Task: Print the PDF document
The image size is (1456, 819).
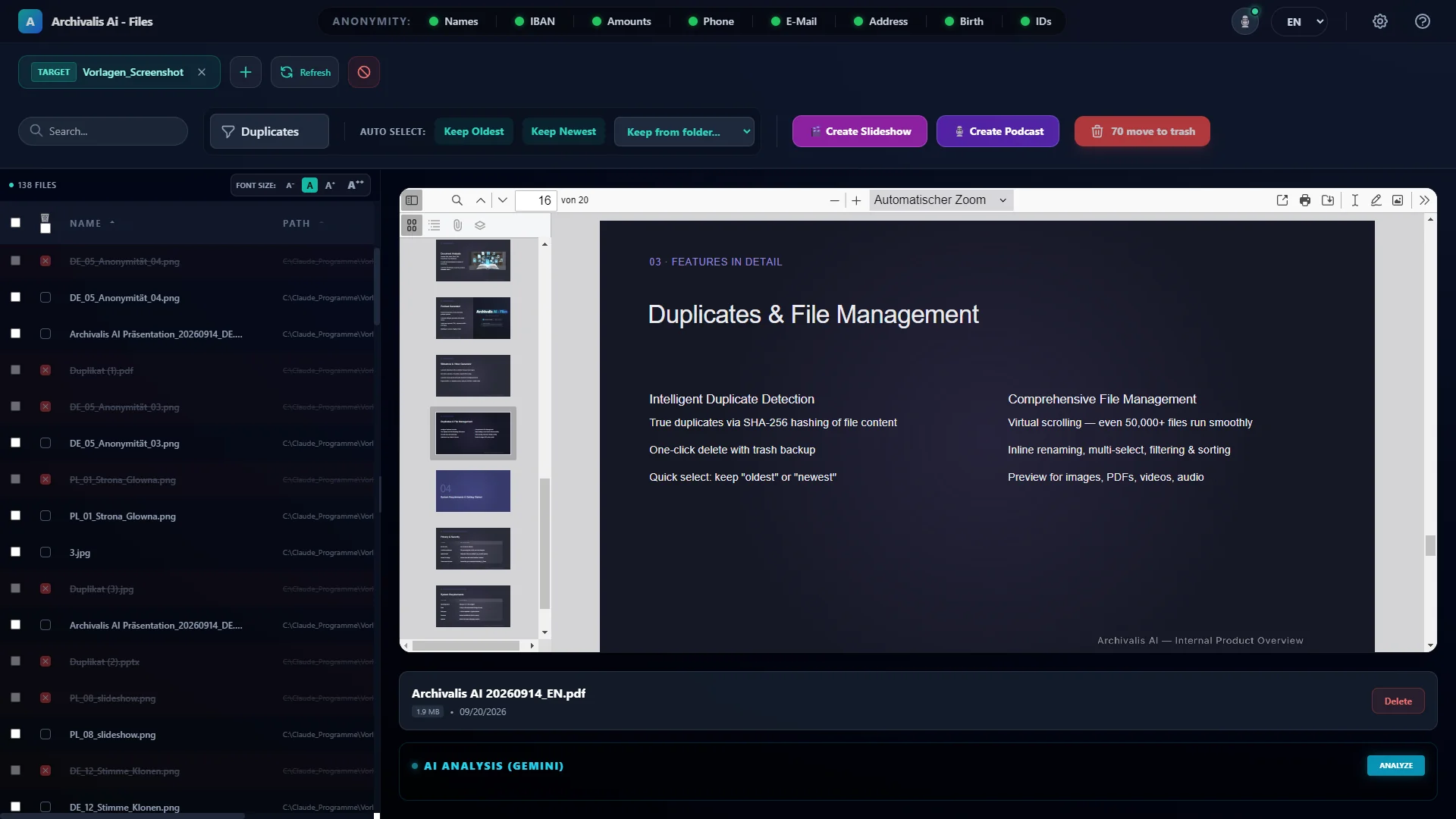Action: [x=1305, y=200]
